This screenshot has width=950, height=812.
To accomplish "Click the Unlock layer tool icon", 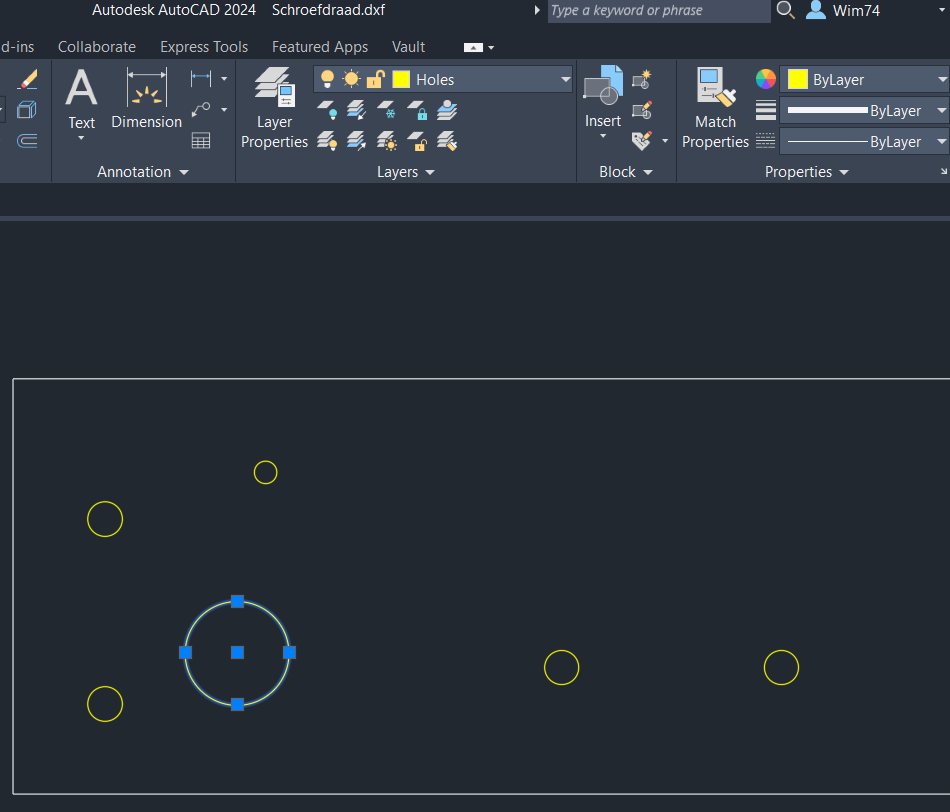I will pyautogui.click(x=417, y=141).
